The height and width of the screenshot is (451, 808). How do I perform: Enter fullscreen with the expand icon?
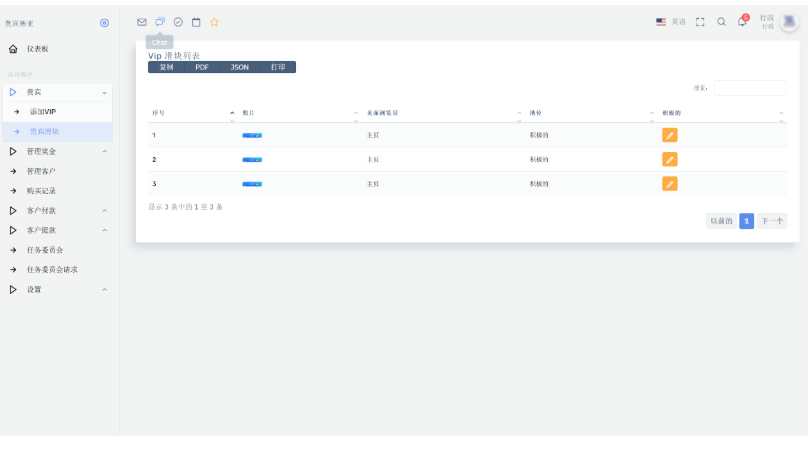tap(700, 22)
